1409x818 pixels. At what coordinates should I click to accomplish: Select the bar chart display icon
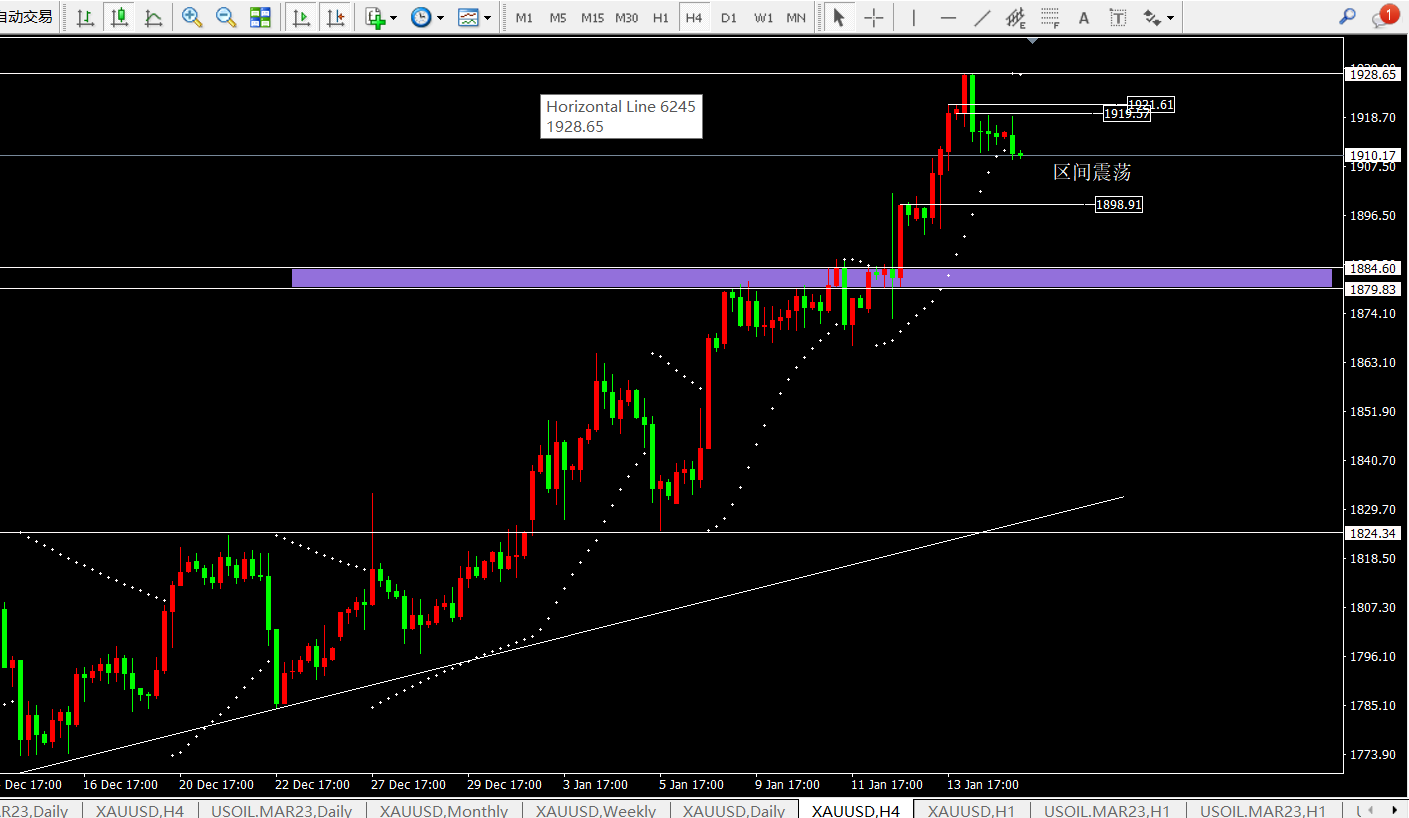(86, 17)
